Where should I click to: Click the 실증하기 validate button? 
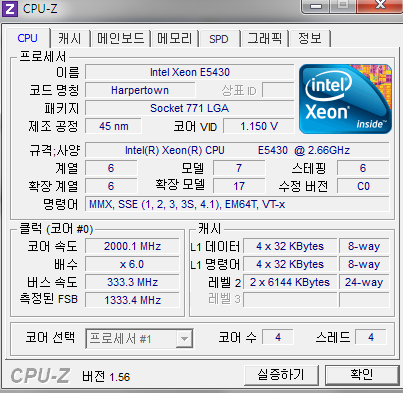[x=281, y=375]
